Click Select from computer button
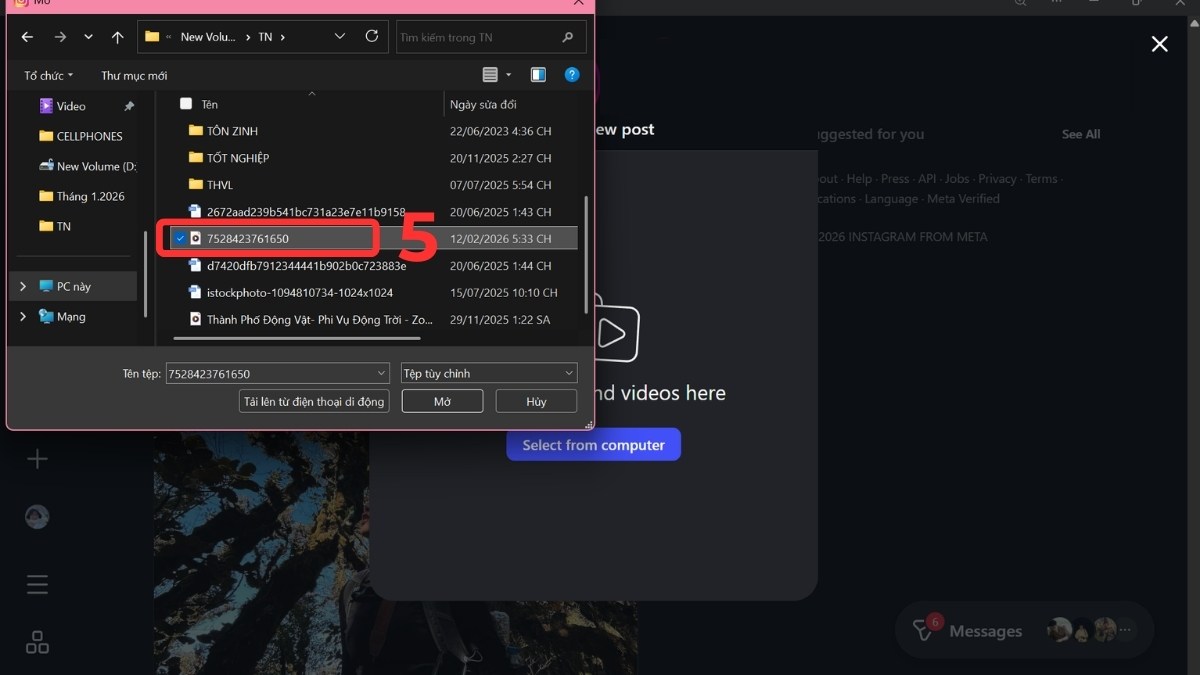 tap(593, 444)
